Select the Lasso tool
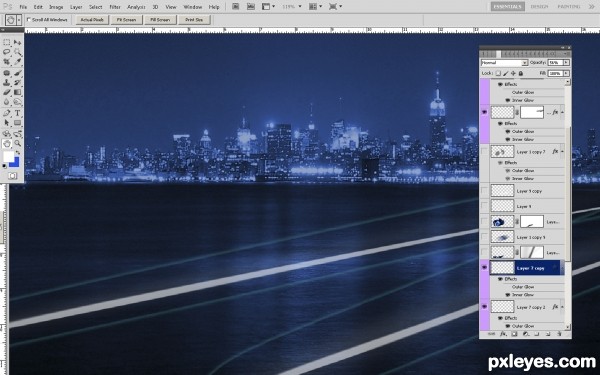Screen dimensions: 600x375 tap(7, 52)
